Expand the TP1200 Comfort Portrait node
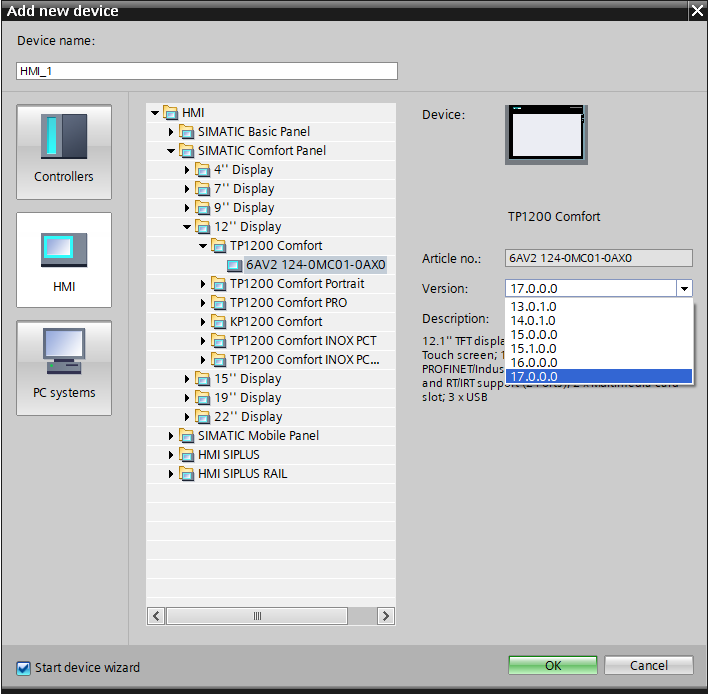Viewport: 709px width, 694px height. tap(203, 283)
